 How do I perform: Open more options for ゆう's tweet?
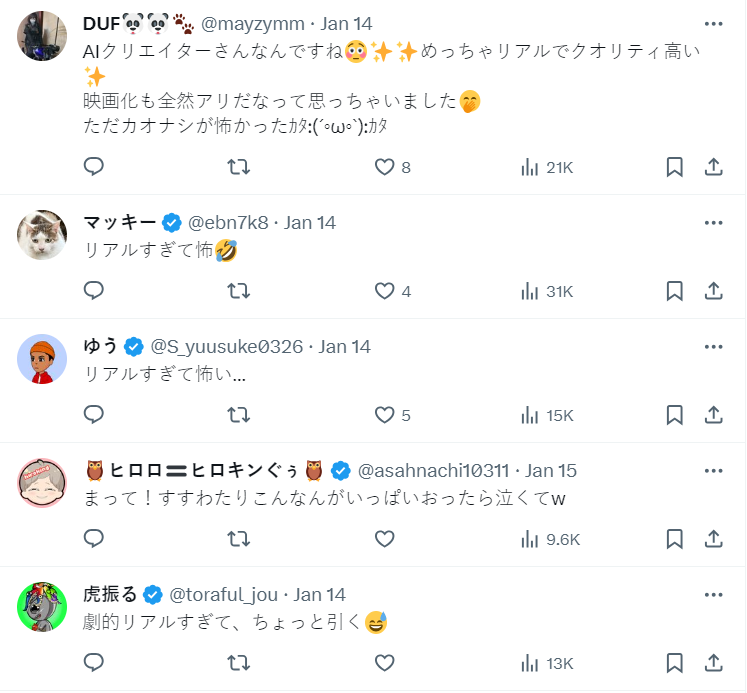pos(714,347)
